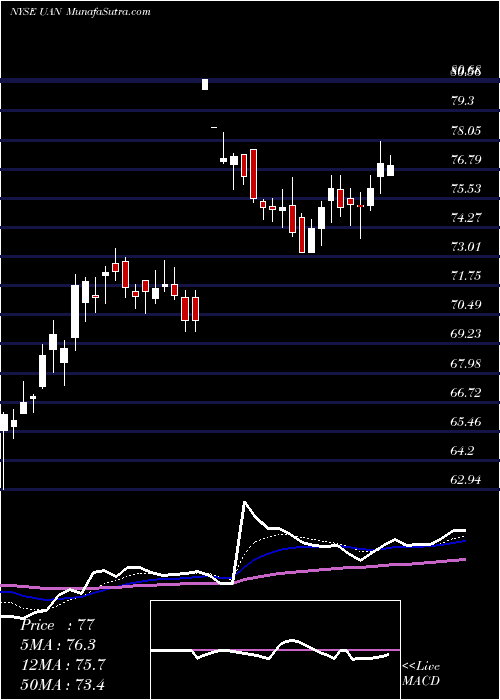Click the MACD inset chart panel

[x=275, y=650]
